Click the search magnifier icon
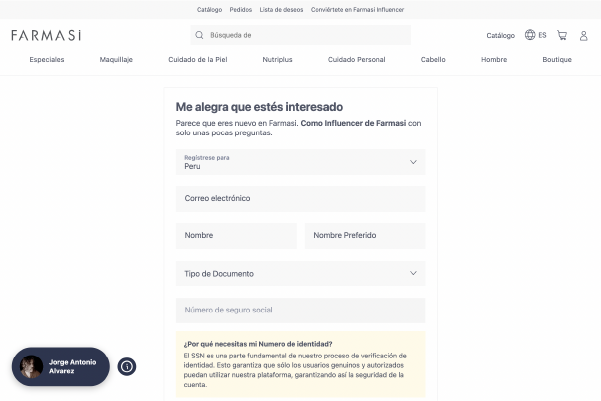 click(199, 35)
